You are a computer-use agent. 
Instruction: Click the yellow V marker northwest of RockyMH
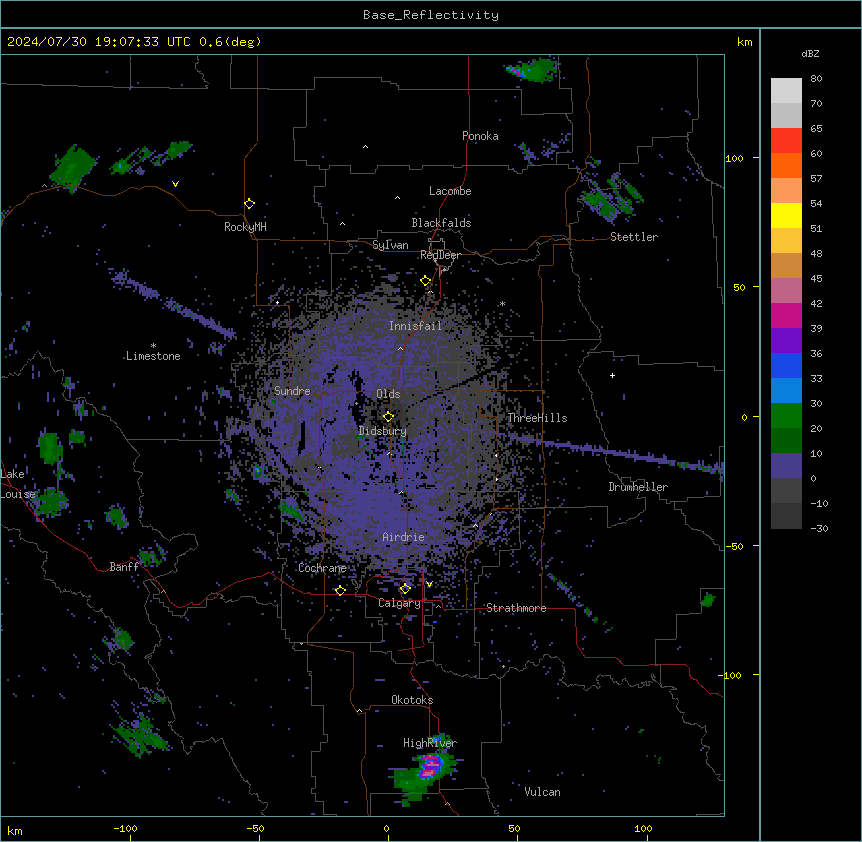tap(175, 184)
